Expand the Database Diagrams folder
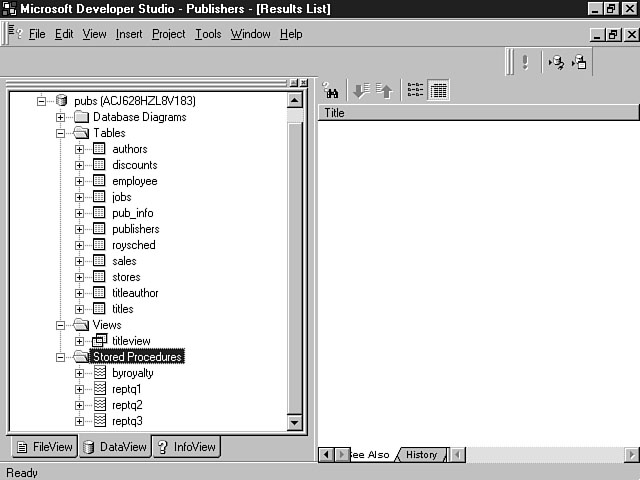 click(x=61, y=117)
